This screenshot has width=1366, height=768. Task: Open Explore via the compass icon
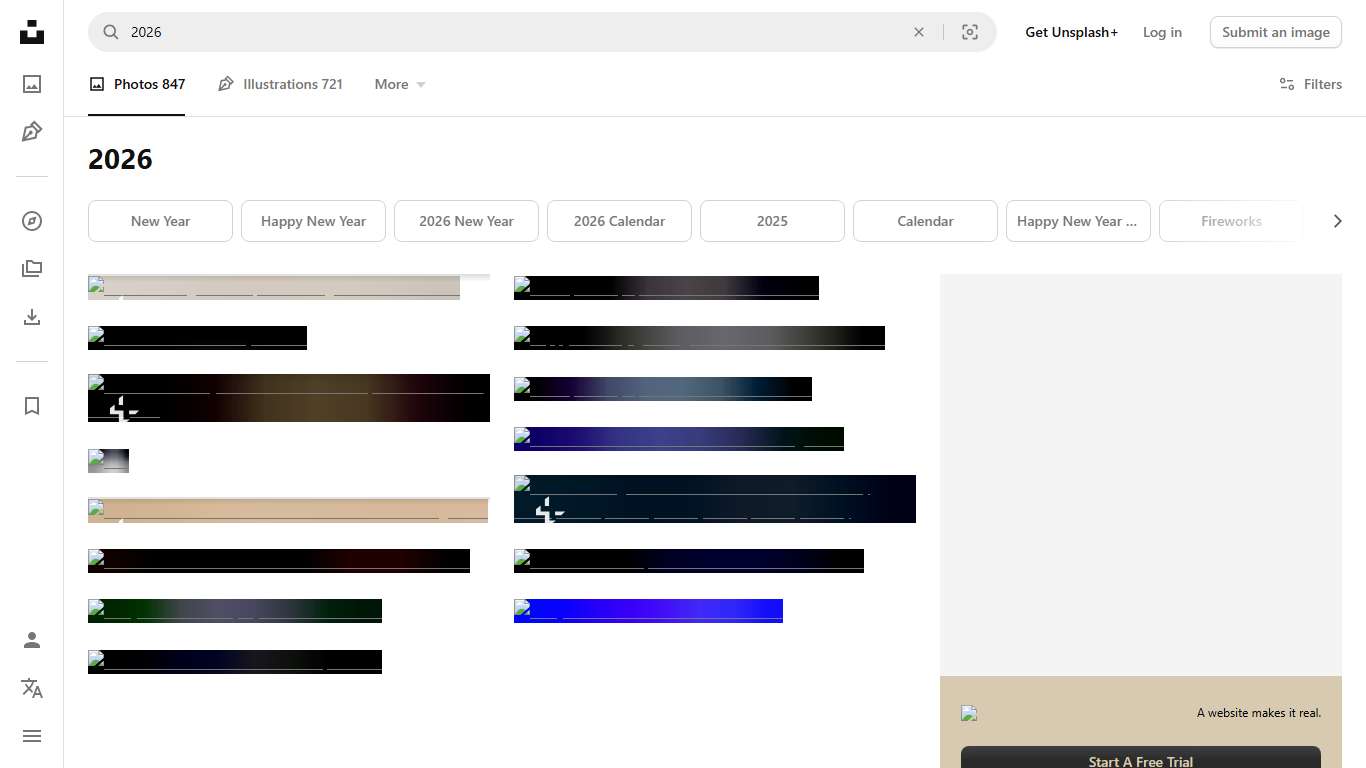(x=32, y=221)
